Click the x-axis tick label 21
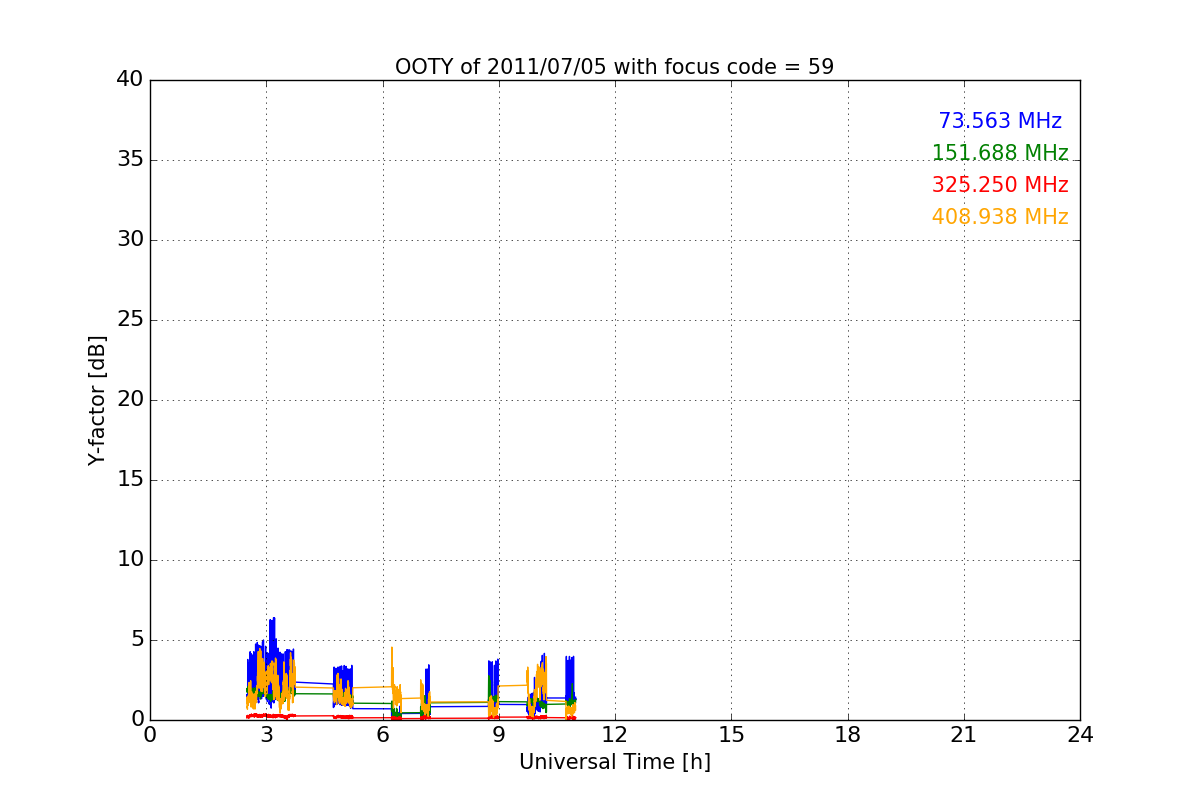The height and width of the screenshot is (800, 1200). [x=964, y=735]
